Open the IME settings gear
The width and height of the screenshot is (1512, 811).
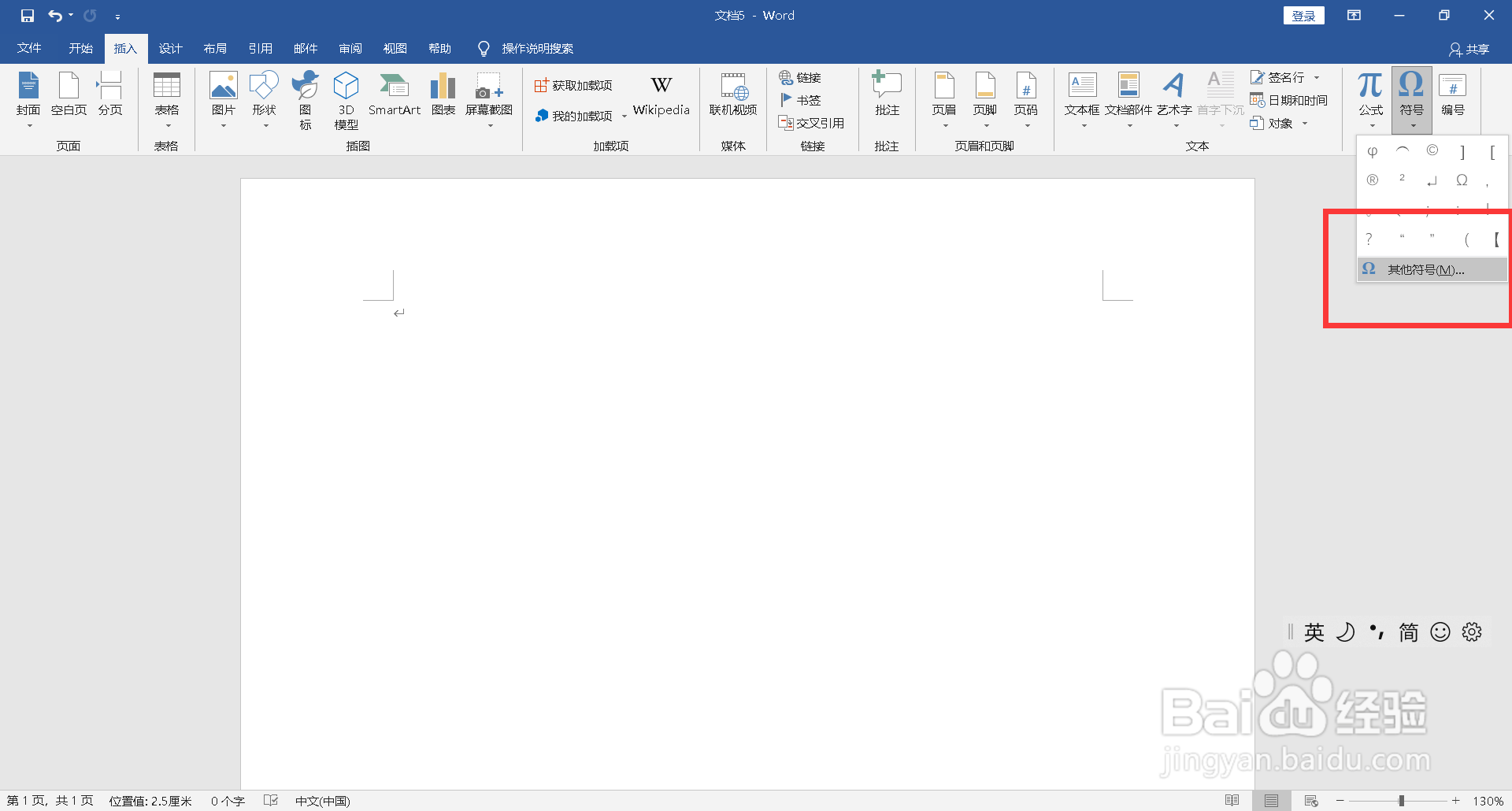(1472, 632)
